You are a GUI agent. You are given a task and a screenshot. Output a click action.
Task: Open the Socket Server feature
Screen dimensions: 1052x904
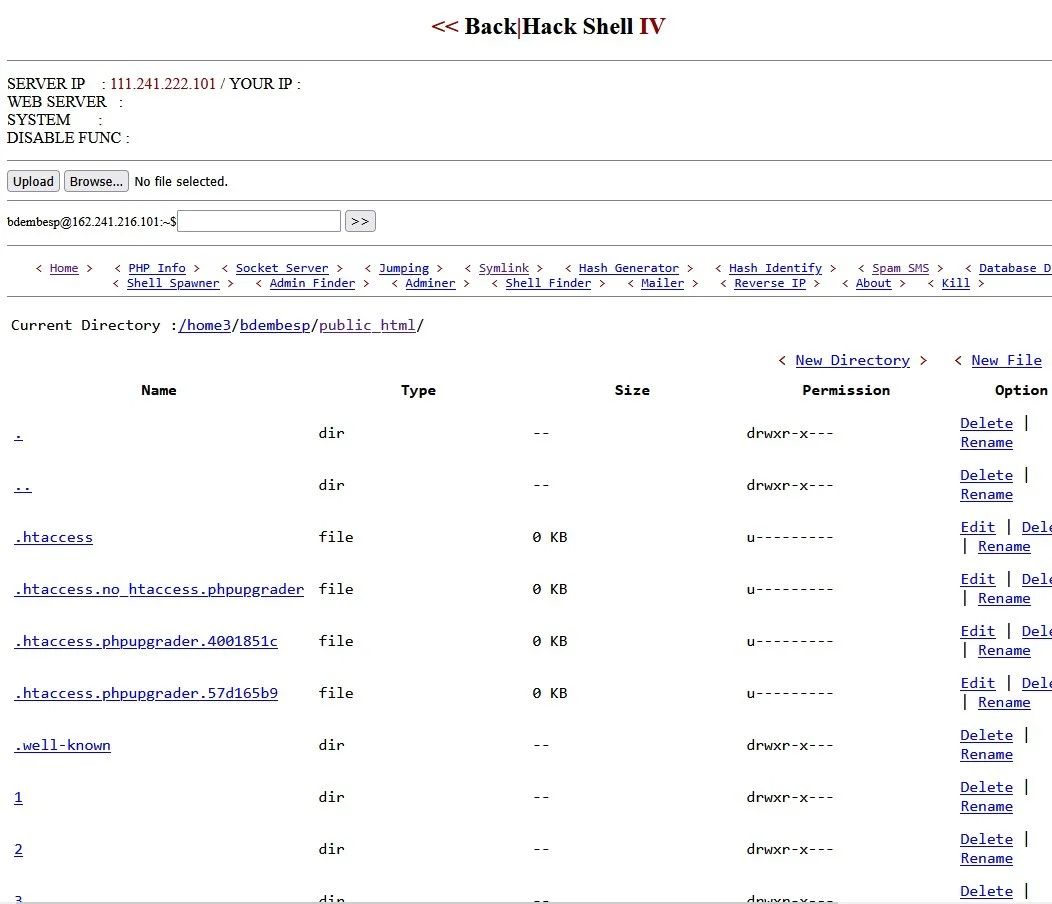pos(281,268)
